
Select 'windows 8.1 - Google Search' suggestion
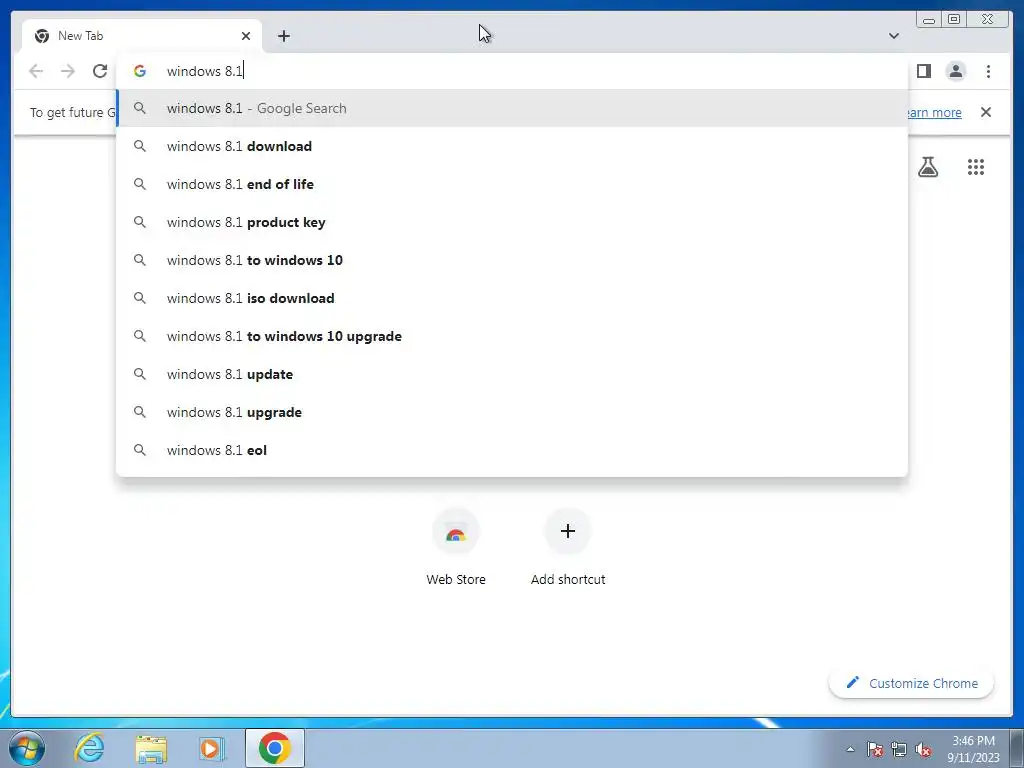click(512, 108)
